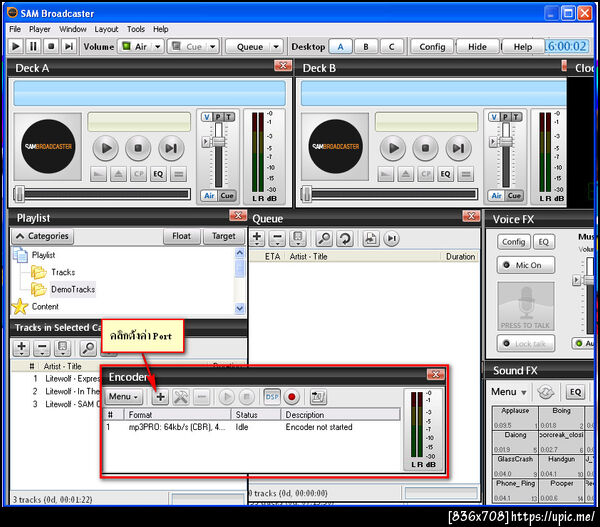
Task: Click the Target button in Playlist
Action: click(224, 236)
